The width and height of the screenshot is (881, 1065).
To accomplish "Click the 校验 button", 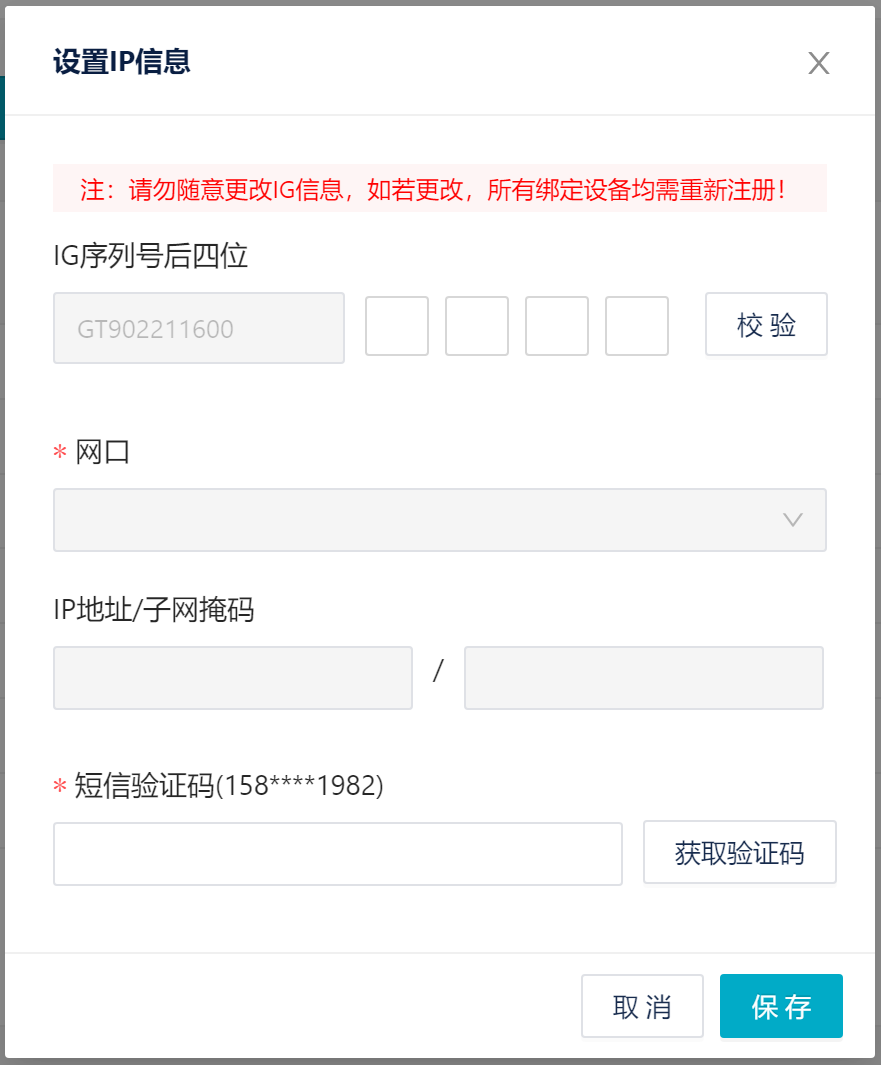I will coord(766,325).
